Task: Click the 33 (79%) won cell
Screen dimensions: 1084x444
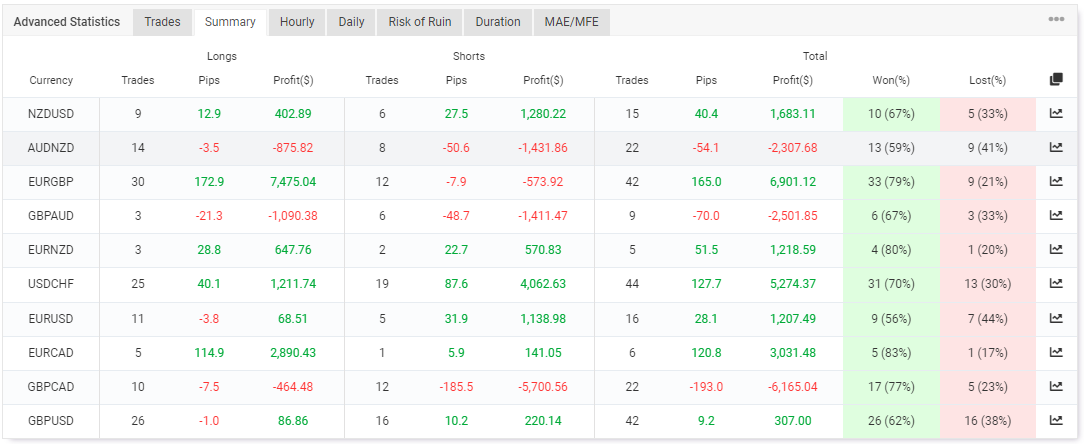Action: click(x=891, y=182)
